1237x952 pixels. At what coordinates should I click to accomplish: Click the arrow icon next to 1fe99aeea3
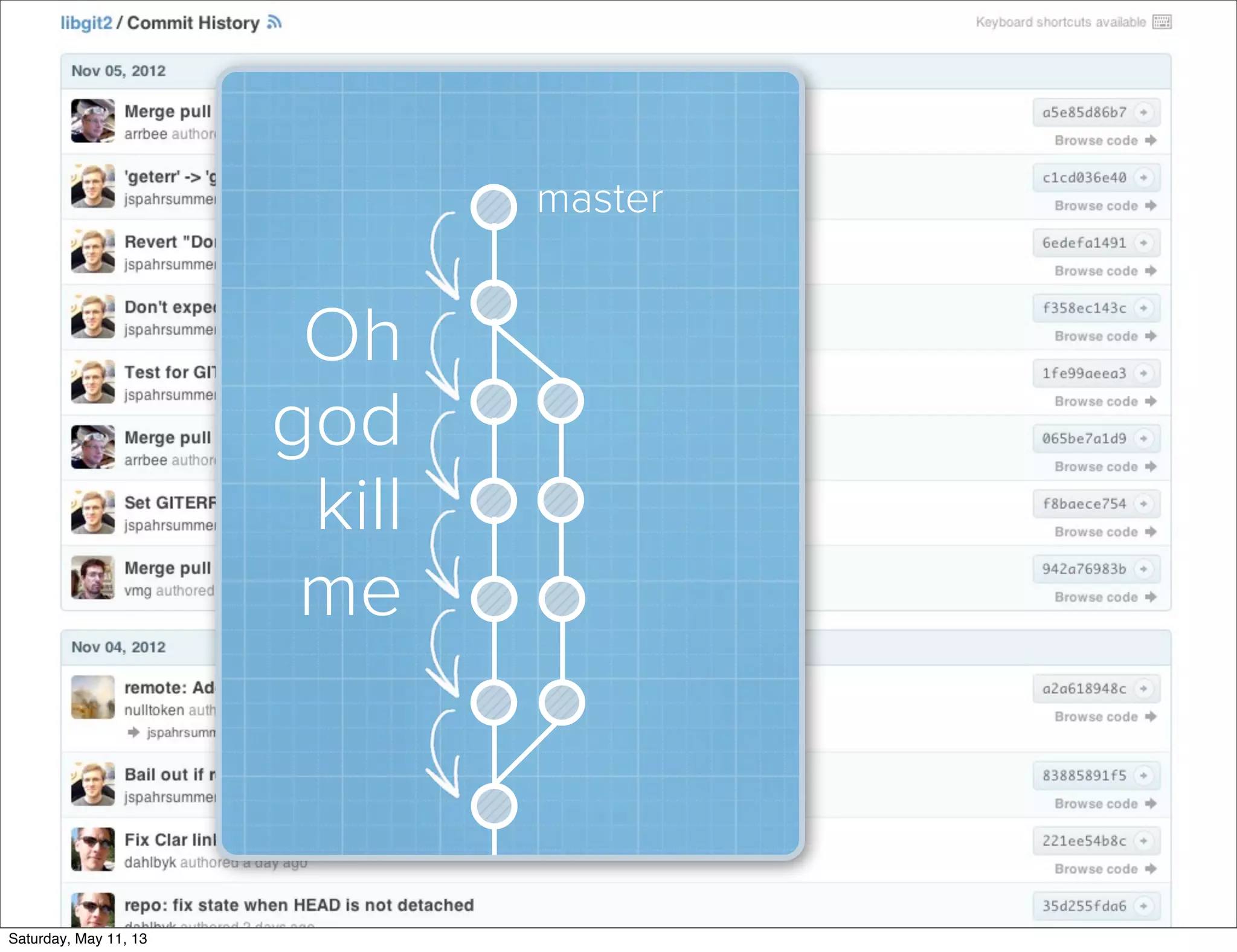[1143, 373]
